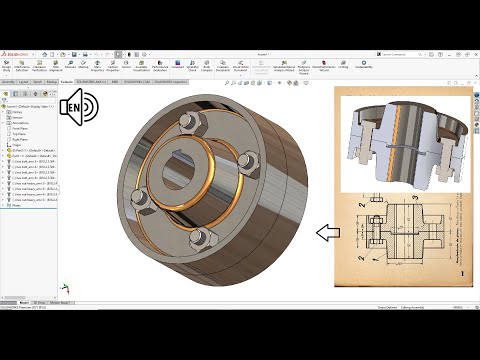Open the Save dropdown arrow
This screenshot has height=360, width=480.
tap(79, 54)
